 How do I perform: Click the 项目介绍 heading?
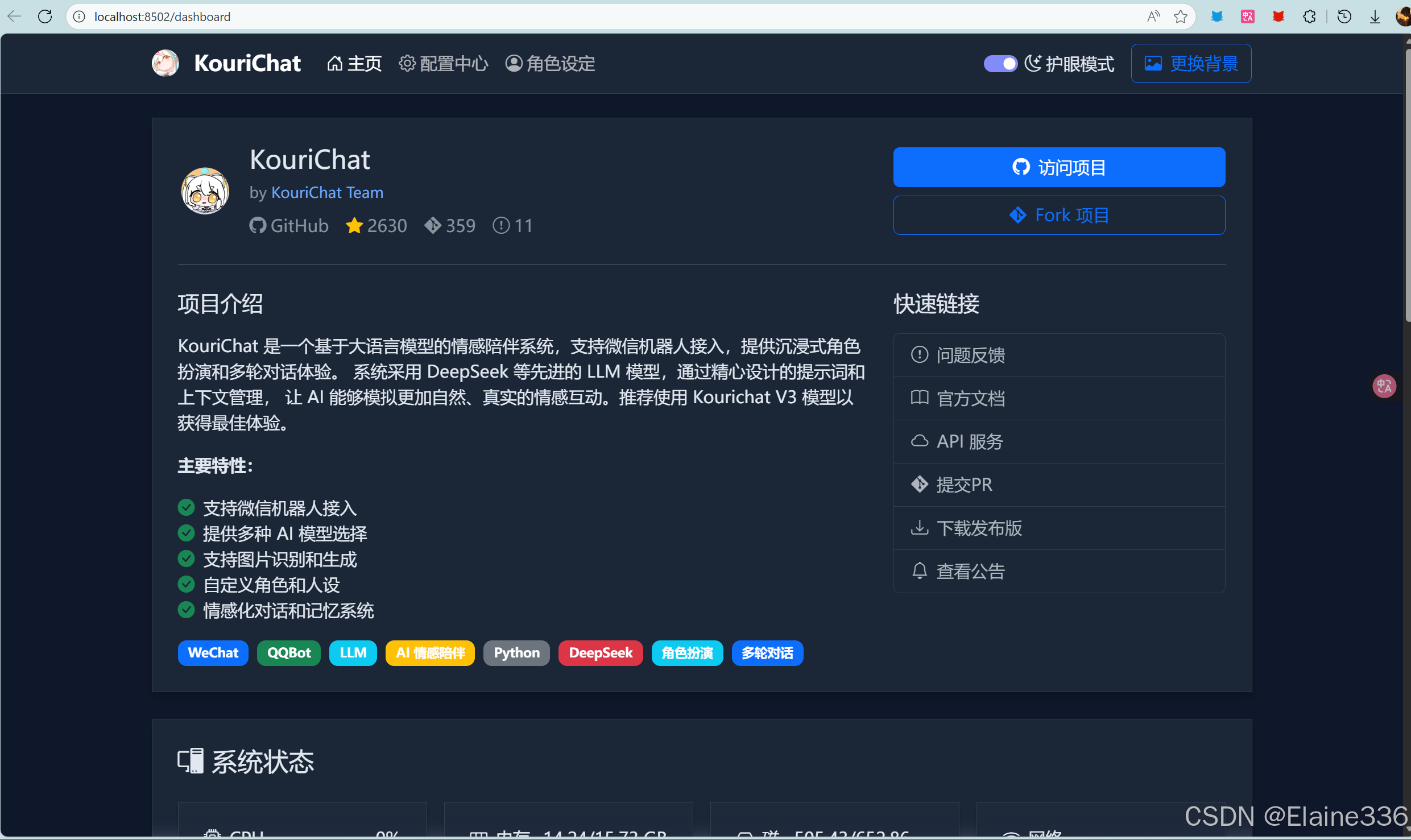(x=220, y=304)
